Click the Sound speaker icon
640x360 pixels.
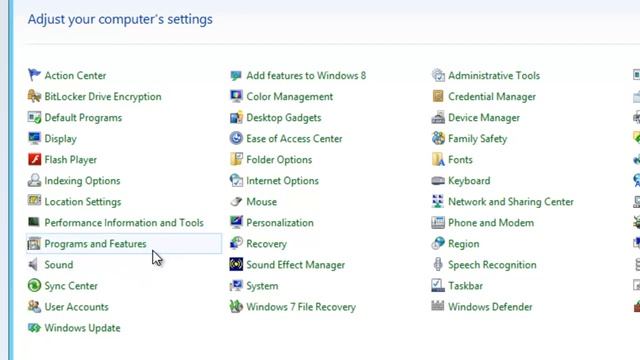click(x=34, y=264)
